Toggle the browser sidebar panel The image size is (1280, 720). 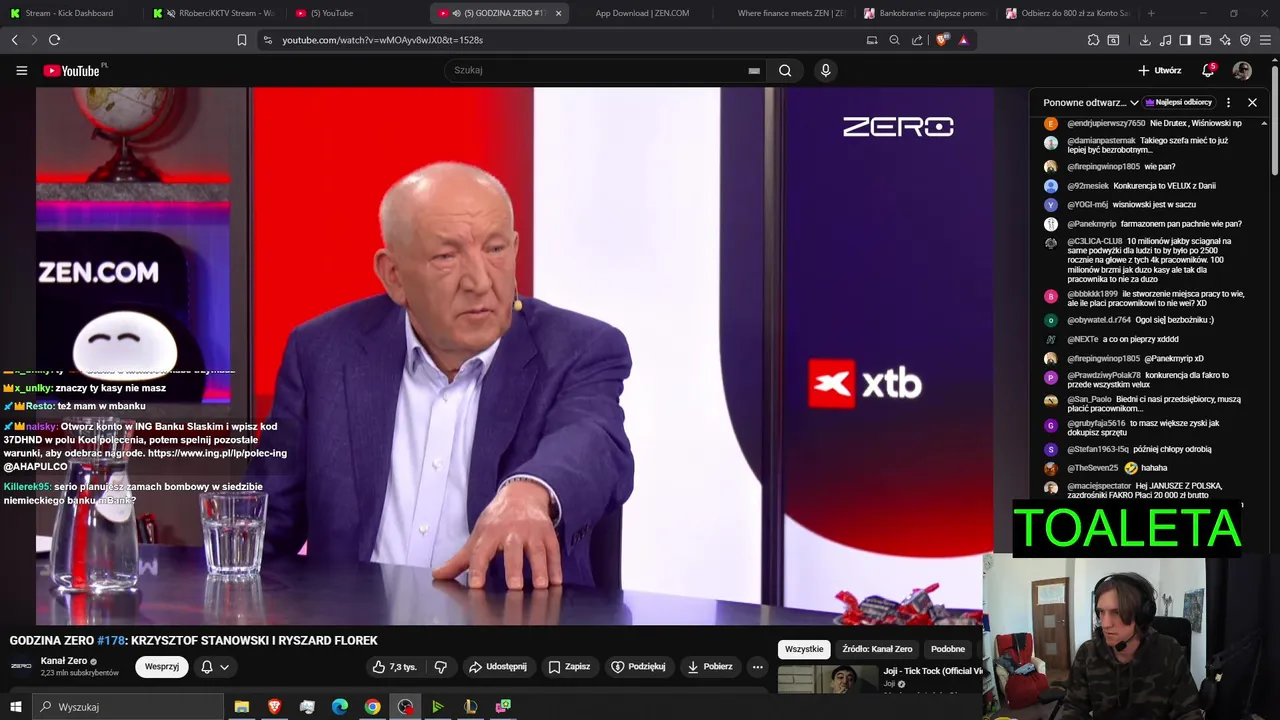click(1185, 40)
